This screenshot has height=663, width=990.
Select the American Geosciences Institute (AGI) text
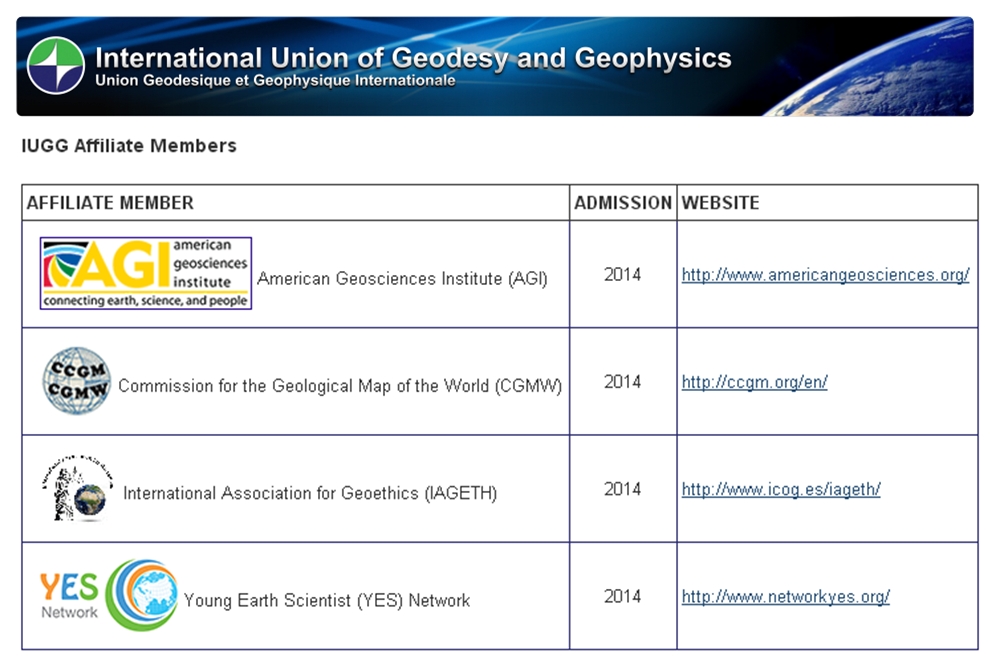[x=402, y=278]
